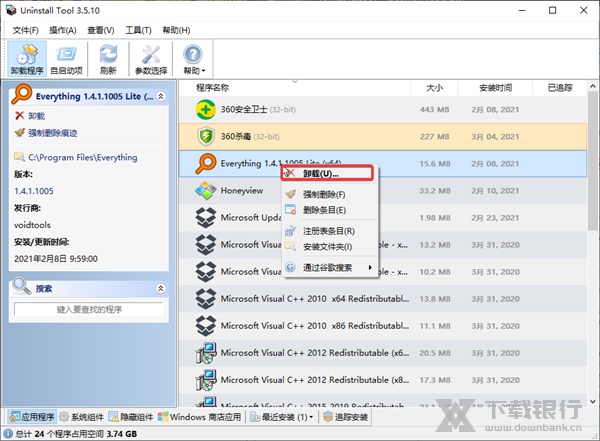Open the C:\Program Files\Everything folder link

pos(82,157)
